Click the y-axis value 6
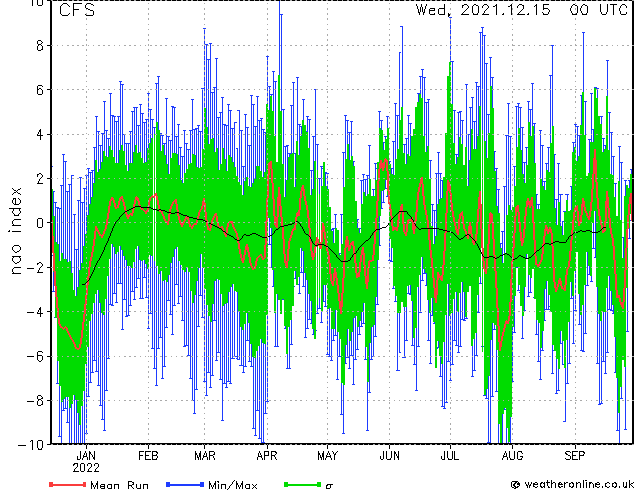This screenshot has height=490, width=634. (x=40, y=90)
